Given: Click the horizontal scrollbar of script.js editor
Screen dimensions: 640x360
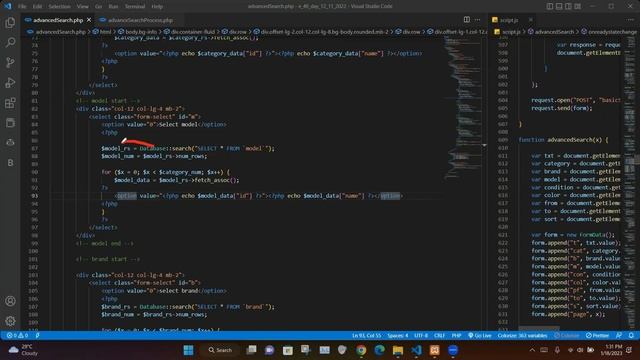Looking at the screenshot, I should click(539, 328).
